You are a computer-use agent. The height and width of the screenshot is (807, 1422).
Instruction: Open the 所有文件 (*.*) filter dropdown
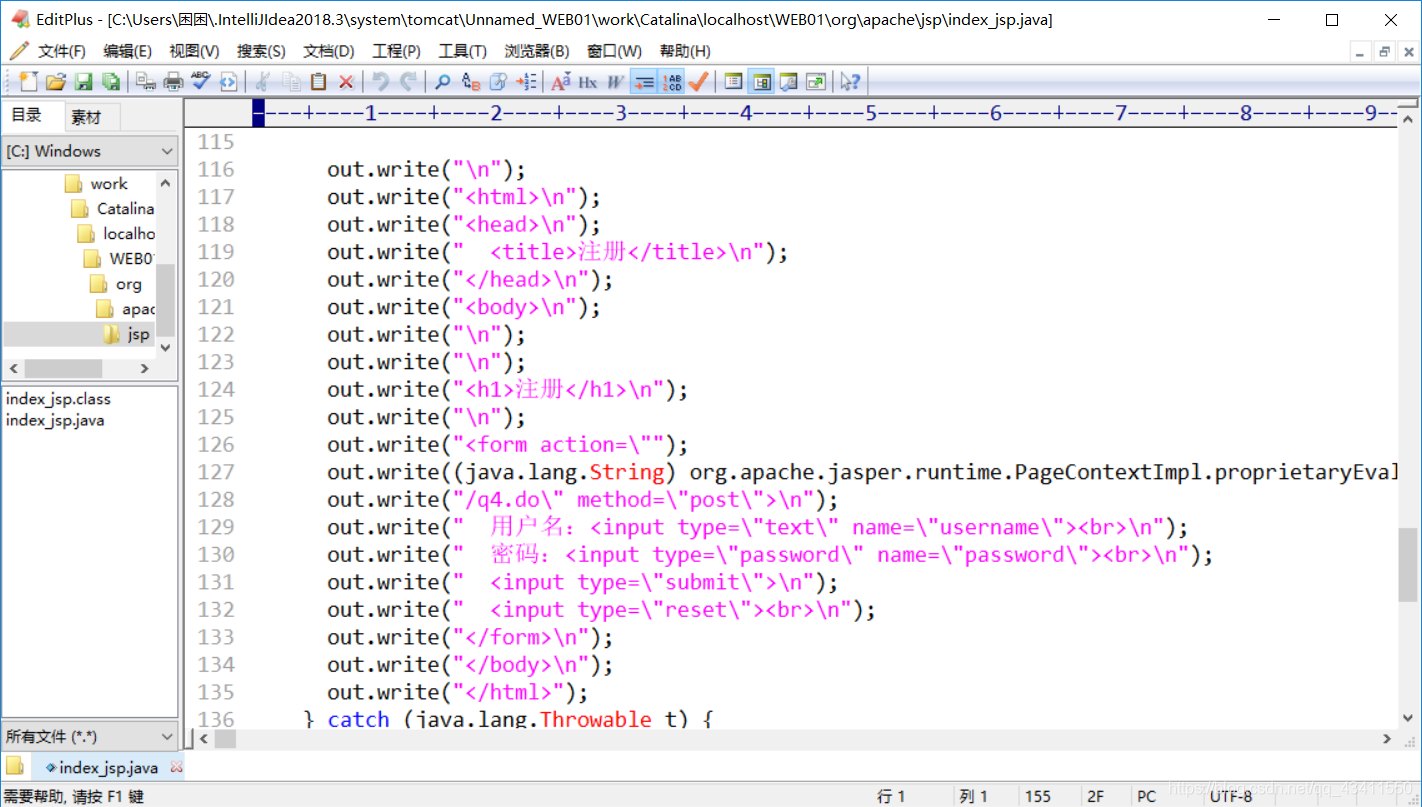tap(90, 737)
